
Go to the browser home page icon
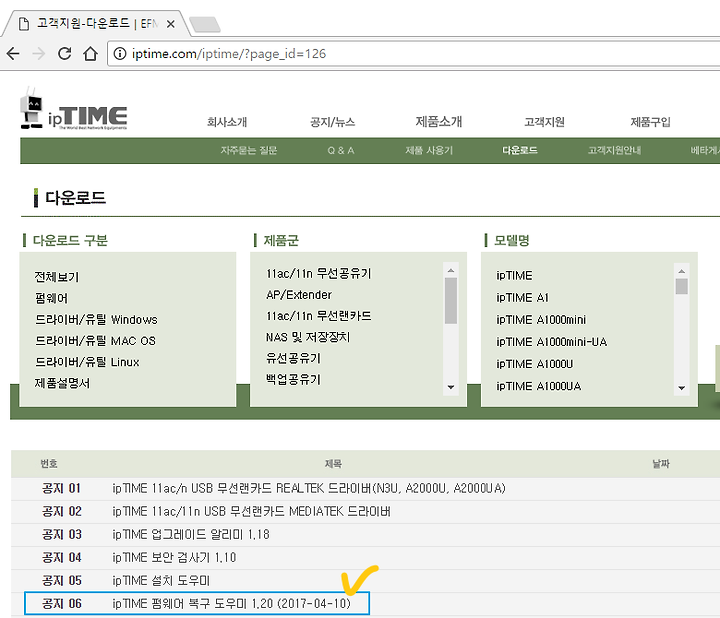[x=90, y=54]
